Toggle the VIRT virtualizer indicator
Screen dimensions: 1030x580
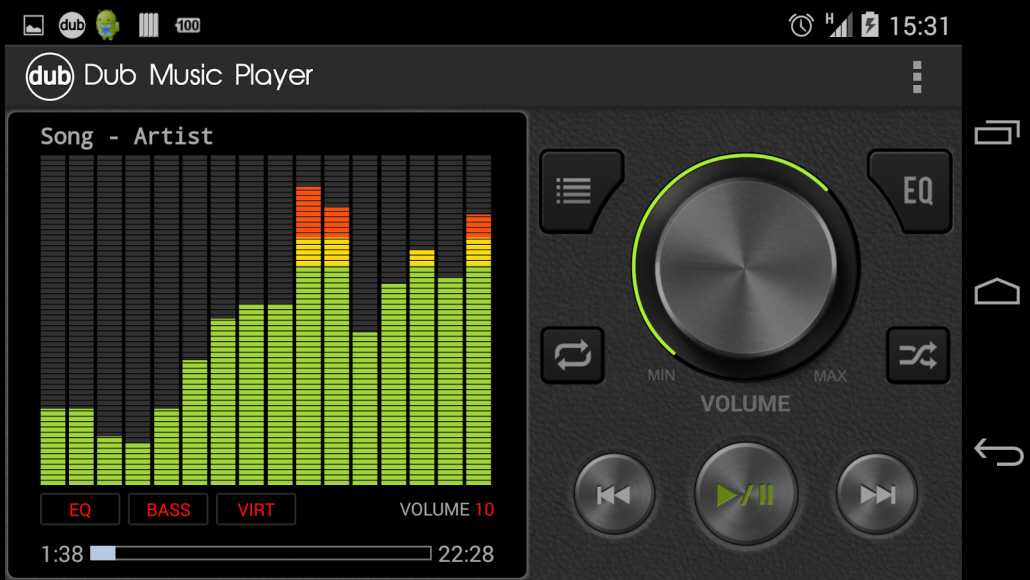coord(256,509)
